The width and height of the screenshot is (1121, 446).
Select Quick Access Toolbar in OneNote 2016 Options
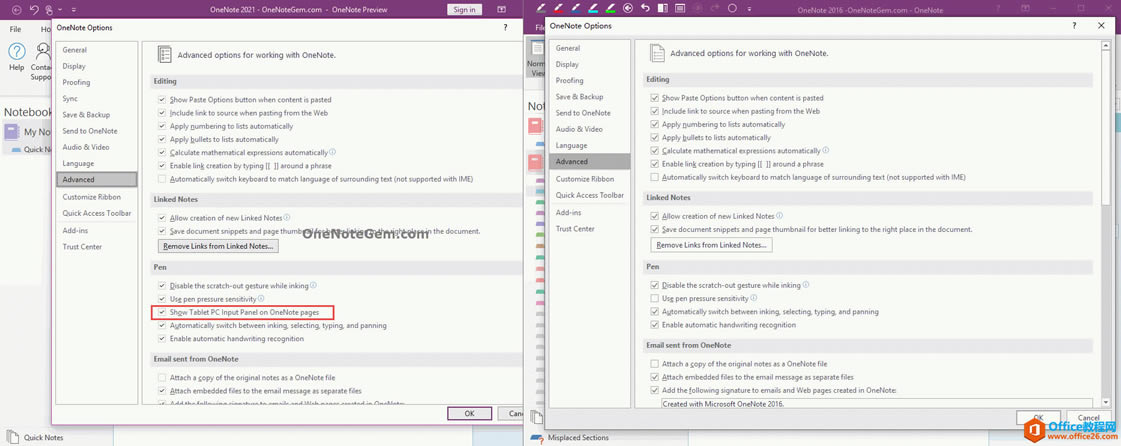tap(589, 195)
